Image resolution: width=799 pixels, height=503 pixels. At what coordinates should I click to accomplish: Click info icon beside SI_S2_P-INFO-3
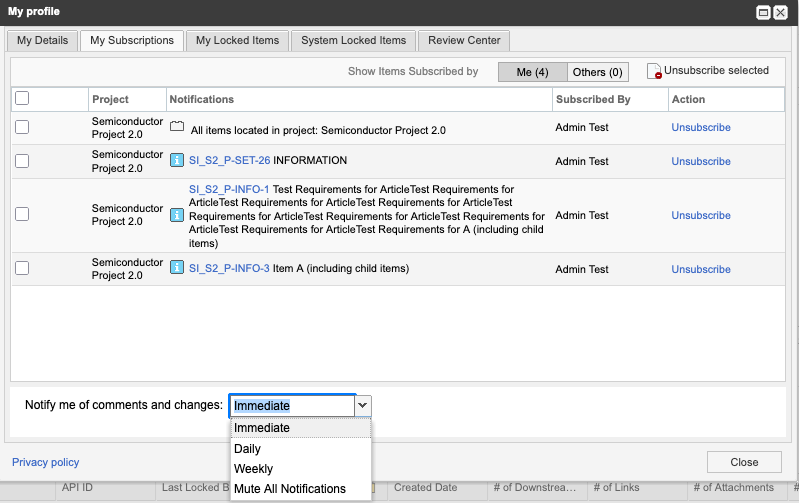[177, 267]
